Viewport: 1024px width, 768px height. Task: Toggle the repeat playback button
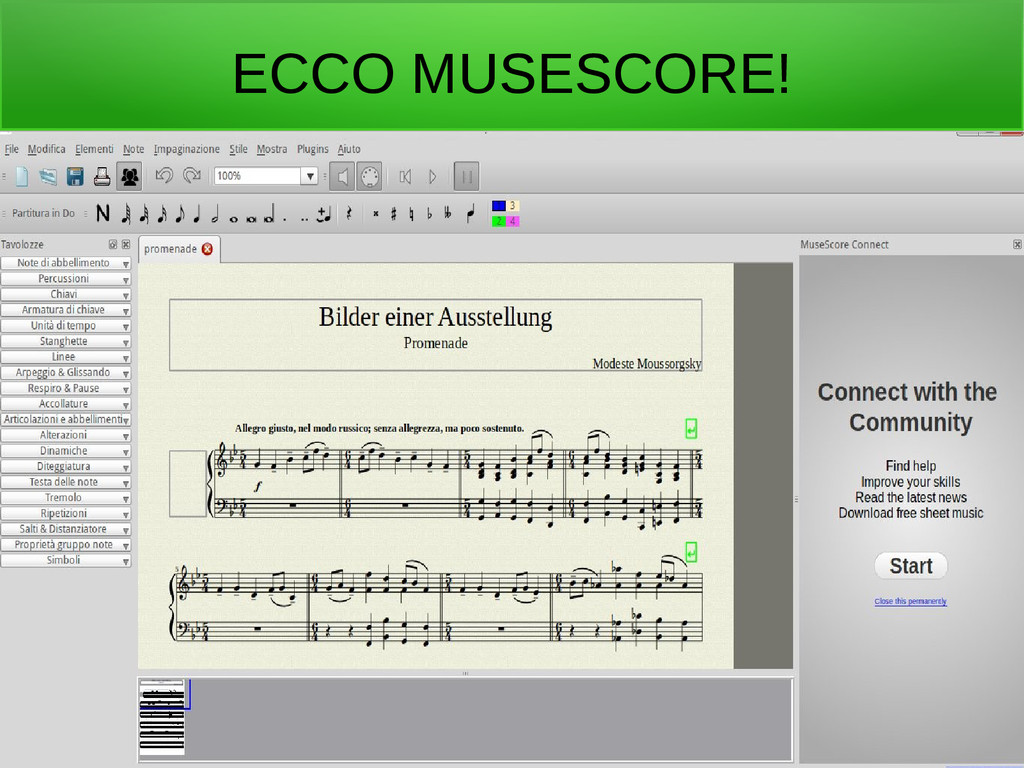click(x=466, y=176)
